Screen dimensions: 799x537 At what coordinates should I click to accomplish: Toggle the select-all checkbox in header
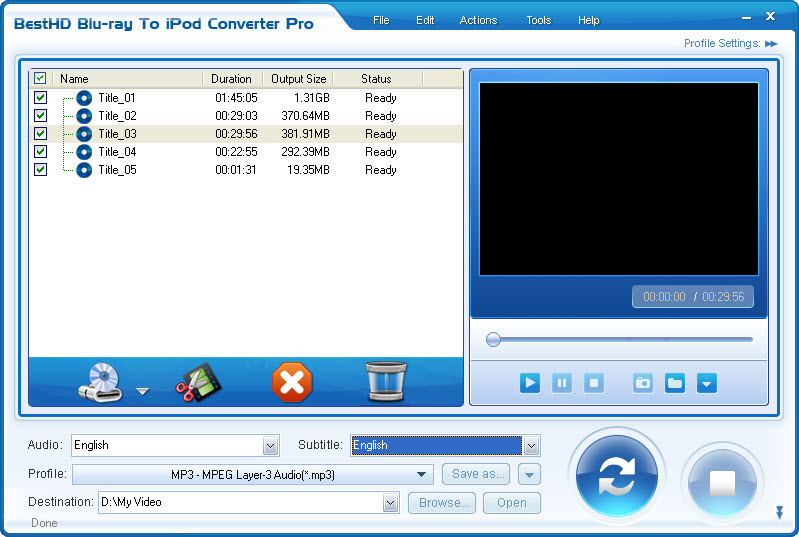coord(40,78)
